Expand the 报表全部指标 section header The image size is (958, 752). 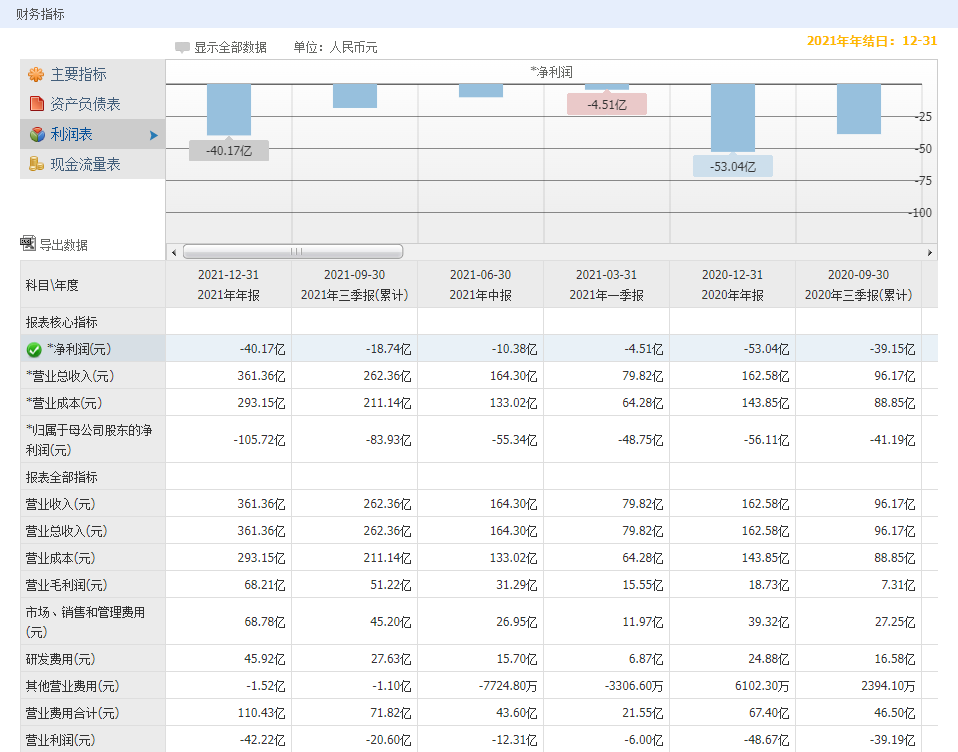tap(62, 477)
